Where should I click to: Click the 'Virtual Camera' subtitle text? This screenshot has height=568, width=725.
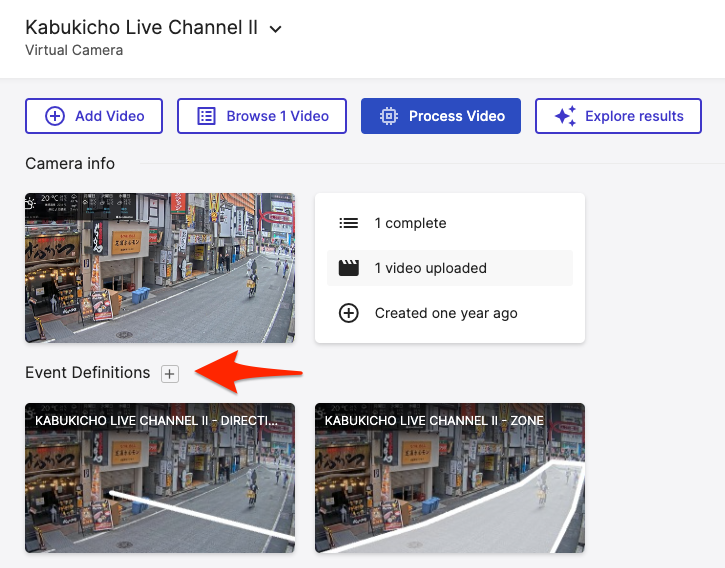[74, 50]
